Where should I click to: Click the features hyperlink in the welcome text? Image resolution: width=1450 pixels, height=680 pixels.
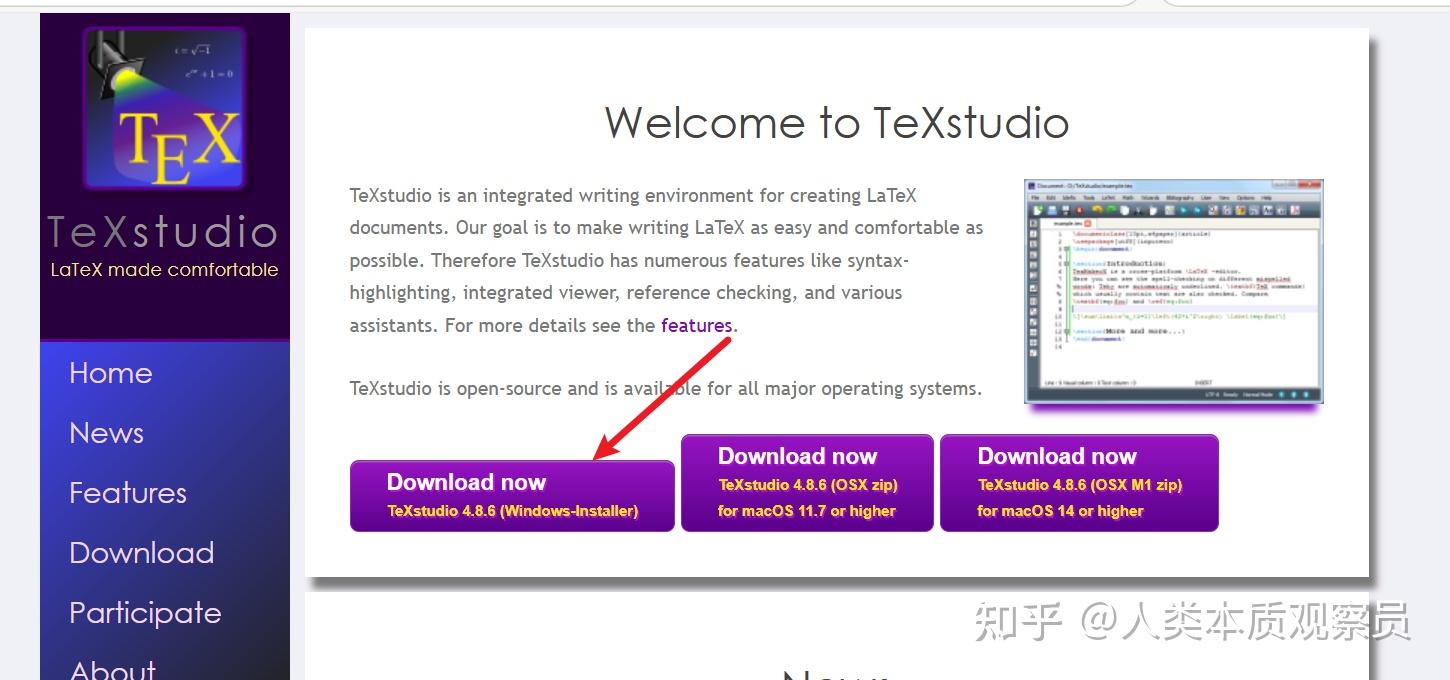(x=696, y=325)
